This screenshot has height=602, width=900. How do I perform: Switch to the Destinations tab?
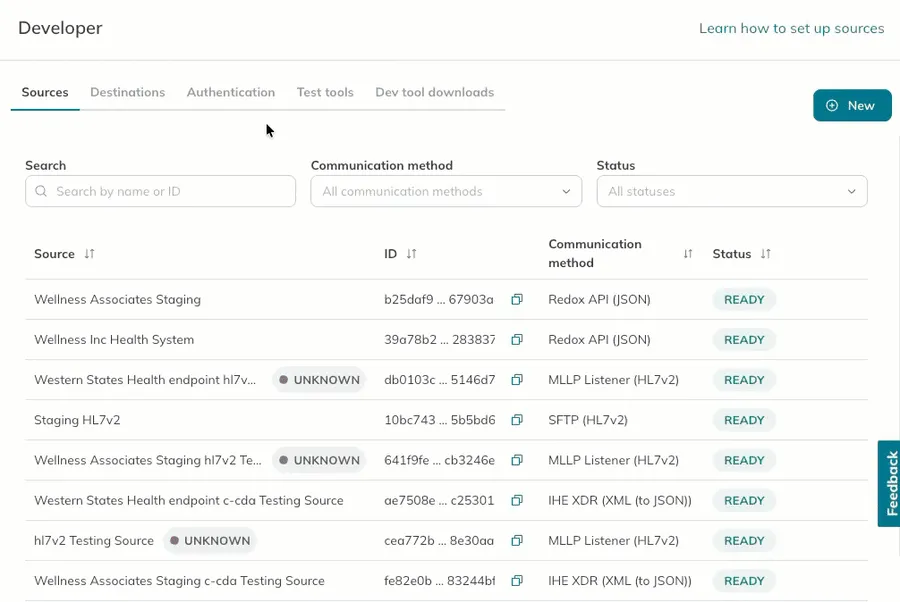(x=127, y=92)
